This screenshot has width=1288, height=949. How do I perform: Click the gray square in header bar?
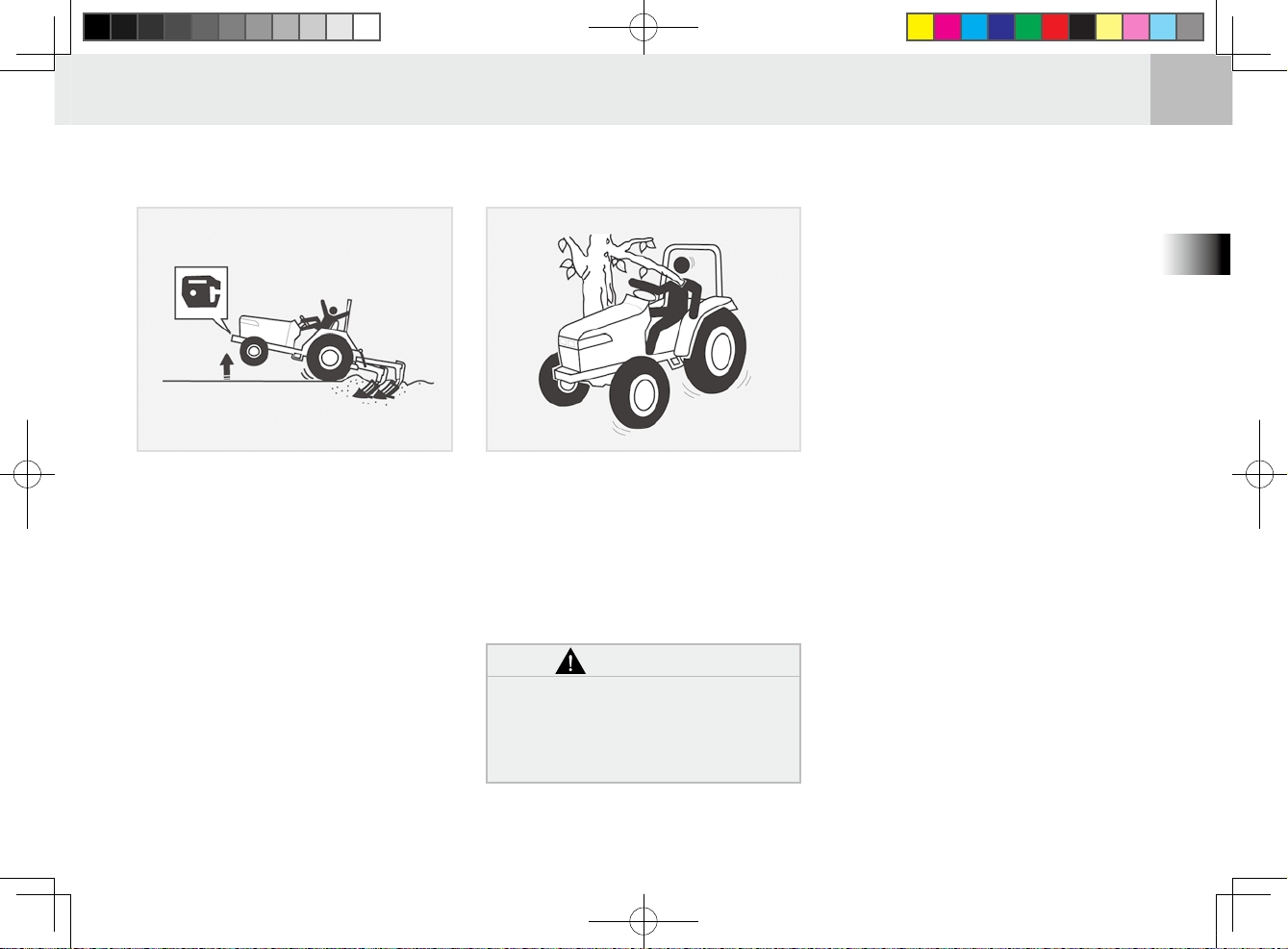pyautogui.click(x=1191, y=89)
